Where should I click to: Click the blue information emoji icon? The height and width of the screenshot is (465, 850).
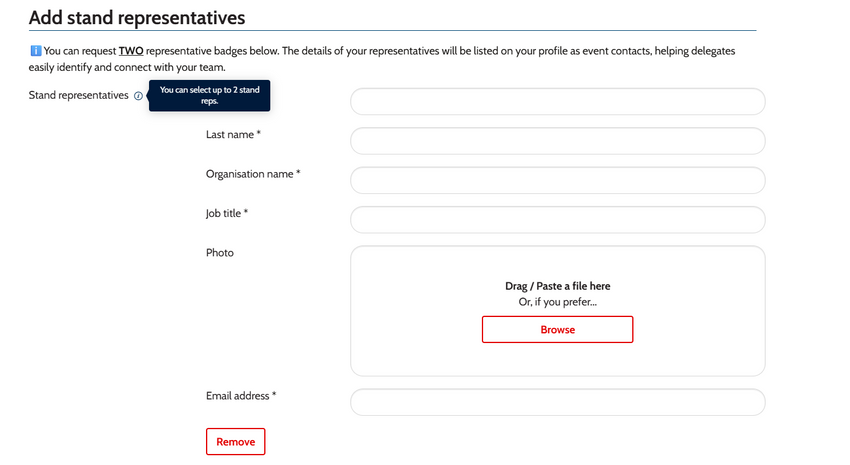tap(35, 51)
